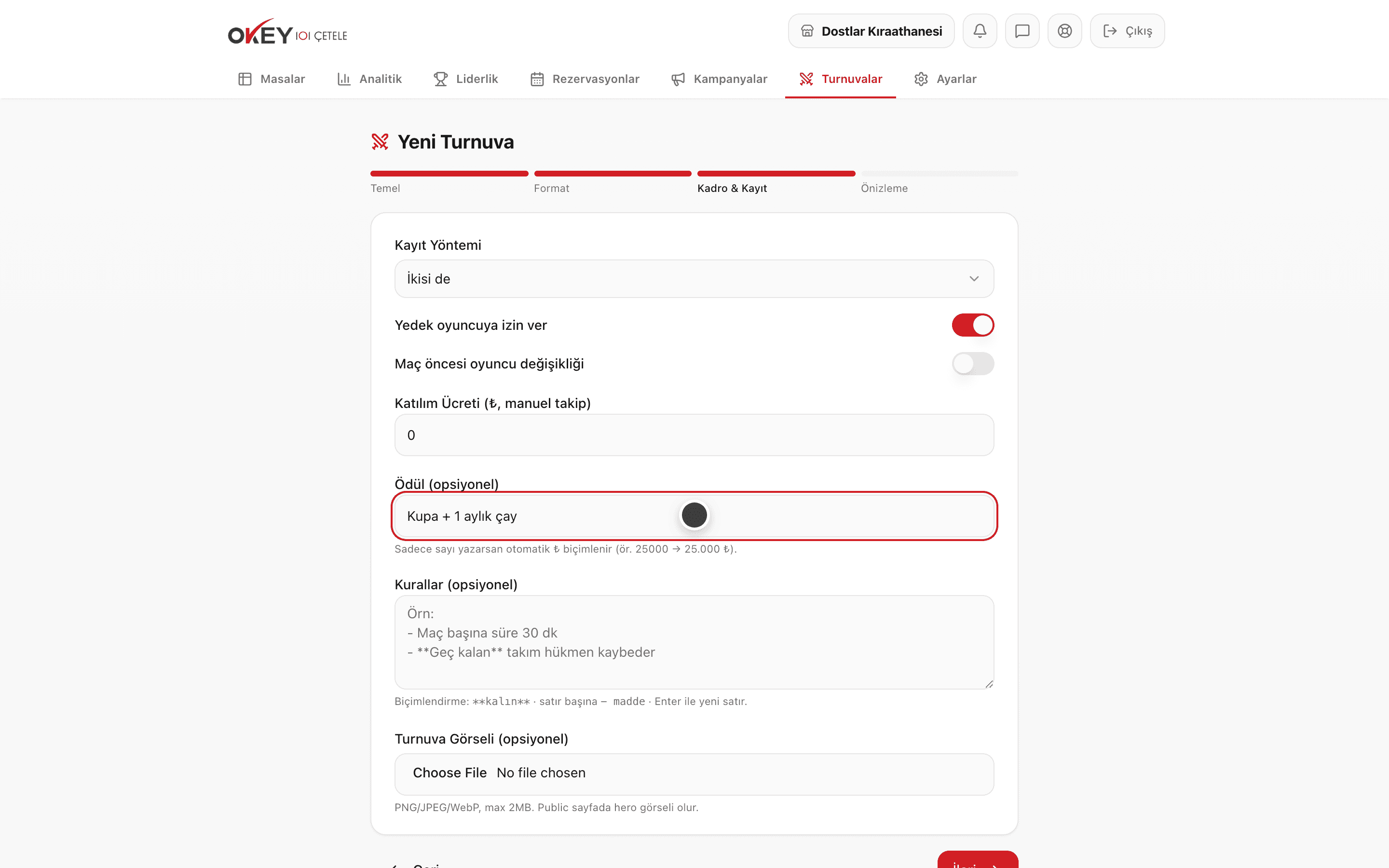The height and width of the screenshot is (868, 1389).
Task: Click the Katılım Ücreti input field
Action: point(694,435)
